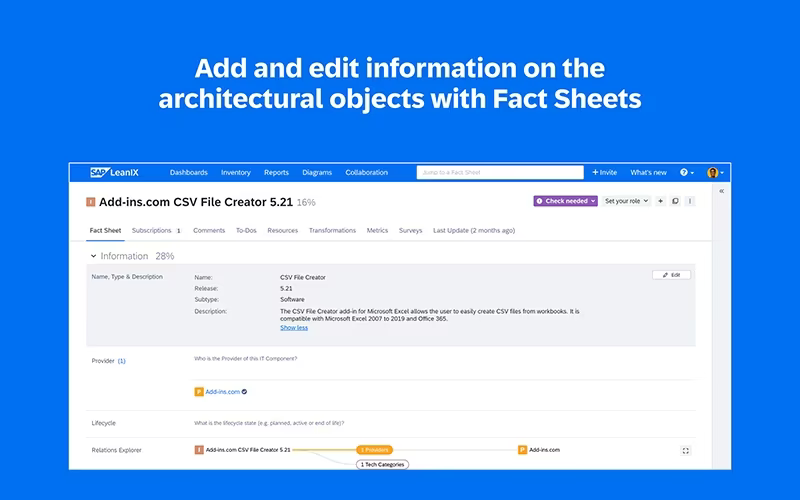The image size is (800, 500).
Task: Open the Transformations tab
Action: click(x=332, y=231)
